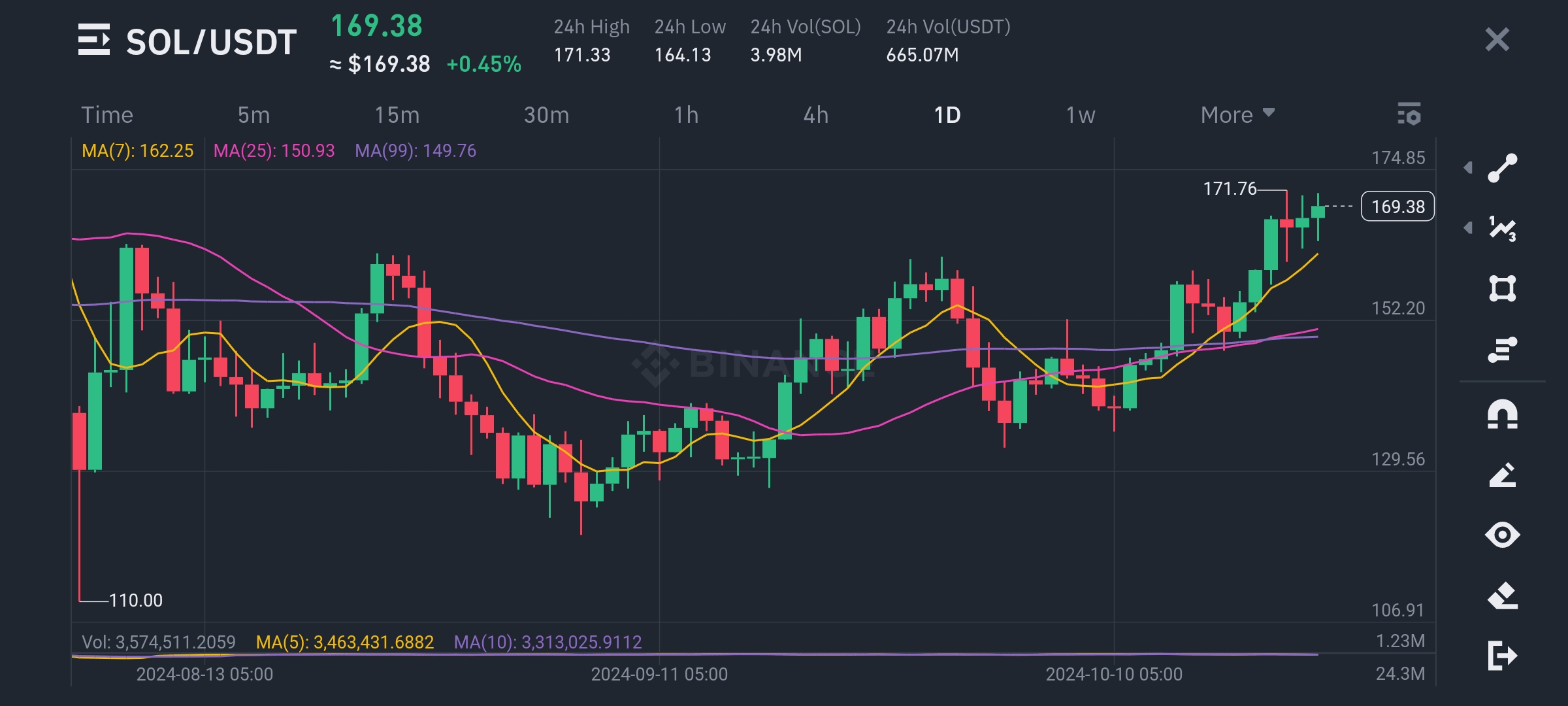This screenshot has height=706, width=1568.
Task: Click the exit drawing mode icon
Action: click(1502, 656)
